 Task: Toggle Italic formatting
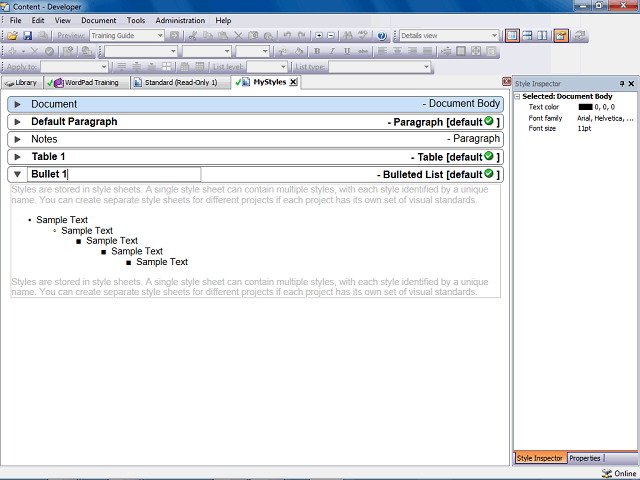pos(332,51)
